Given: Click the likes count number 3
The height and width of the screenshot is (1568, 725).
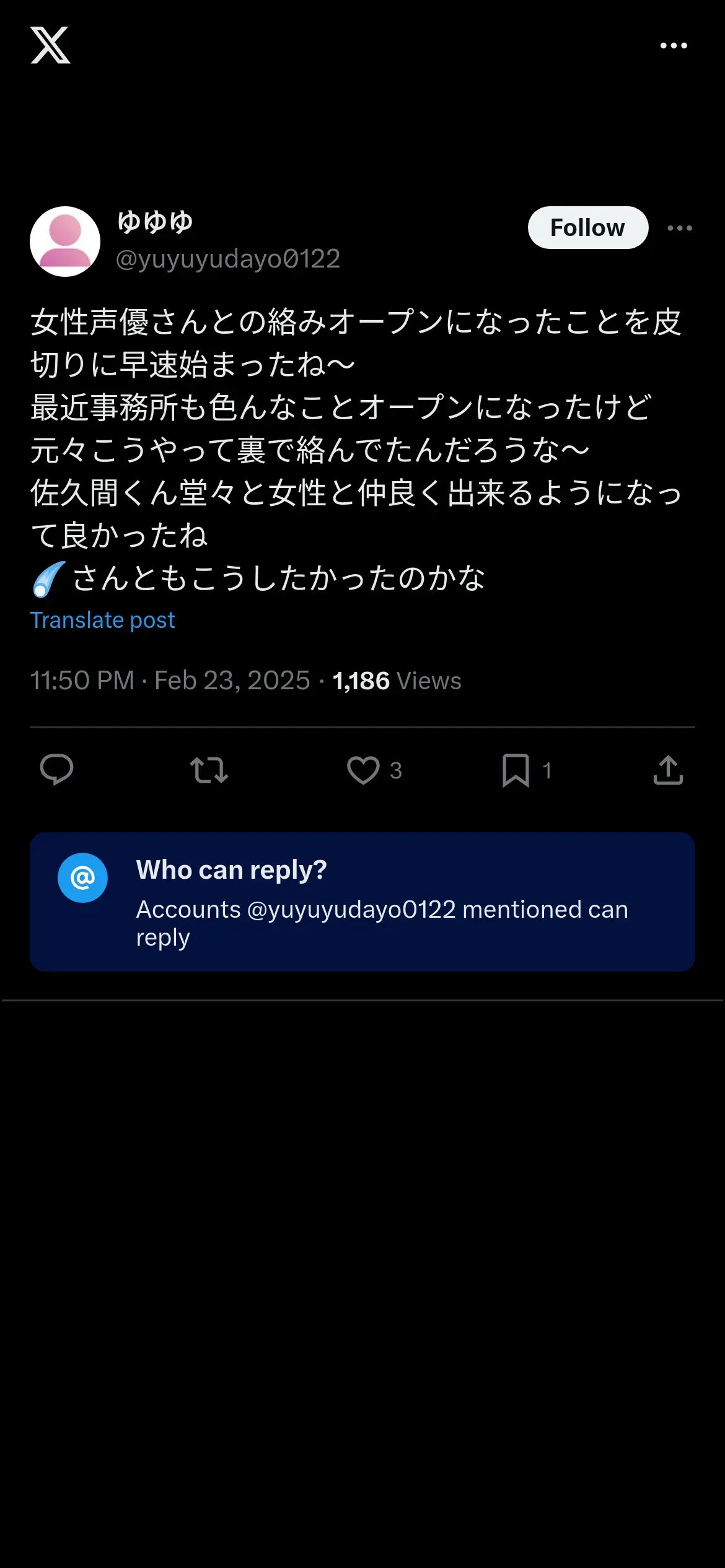Looking at the screenshot, I should click(x=395, y=770).
